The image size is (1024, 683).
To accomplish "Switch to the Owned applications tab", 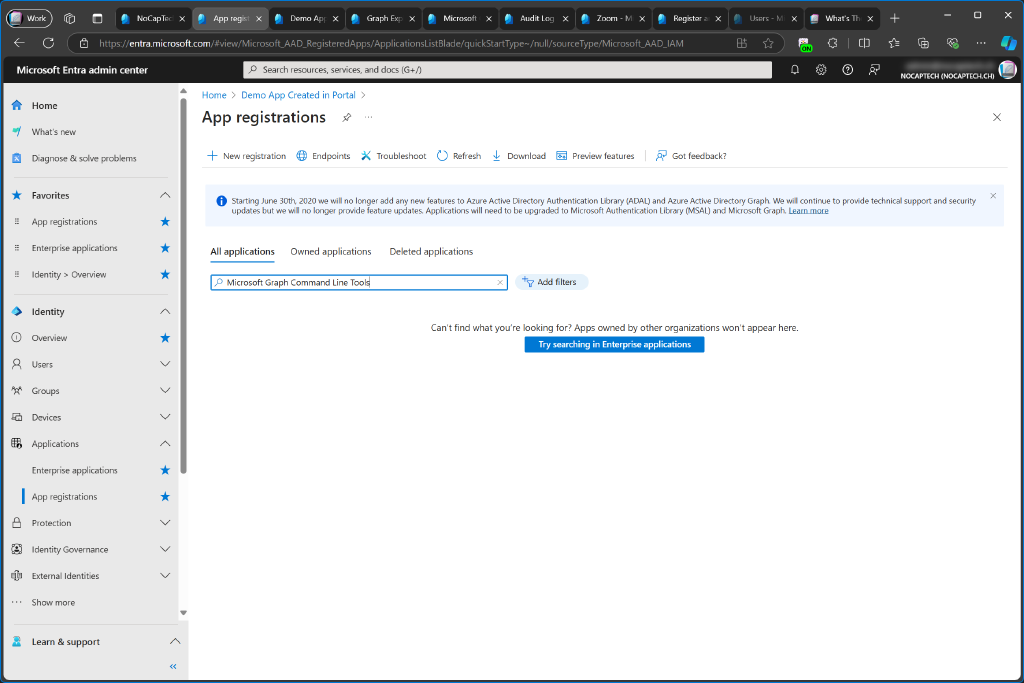I will pos(330,251).
